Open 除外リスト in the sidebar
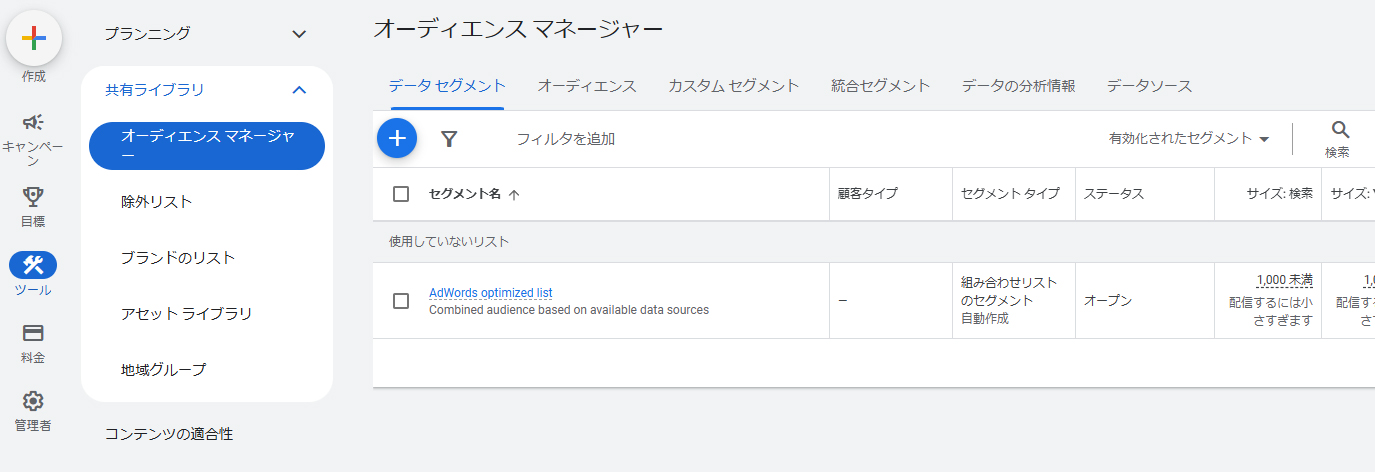The height and width of the screenshot is (472, 1375). tap(157, 202)
